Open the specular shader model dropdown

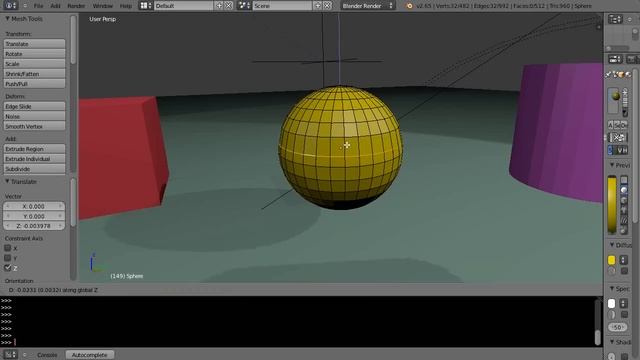[x=623, y=303]
